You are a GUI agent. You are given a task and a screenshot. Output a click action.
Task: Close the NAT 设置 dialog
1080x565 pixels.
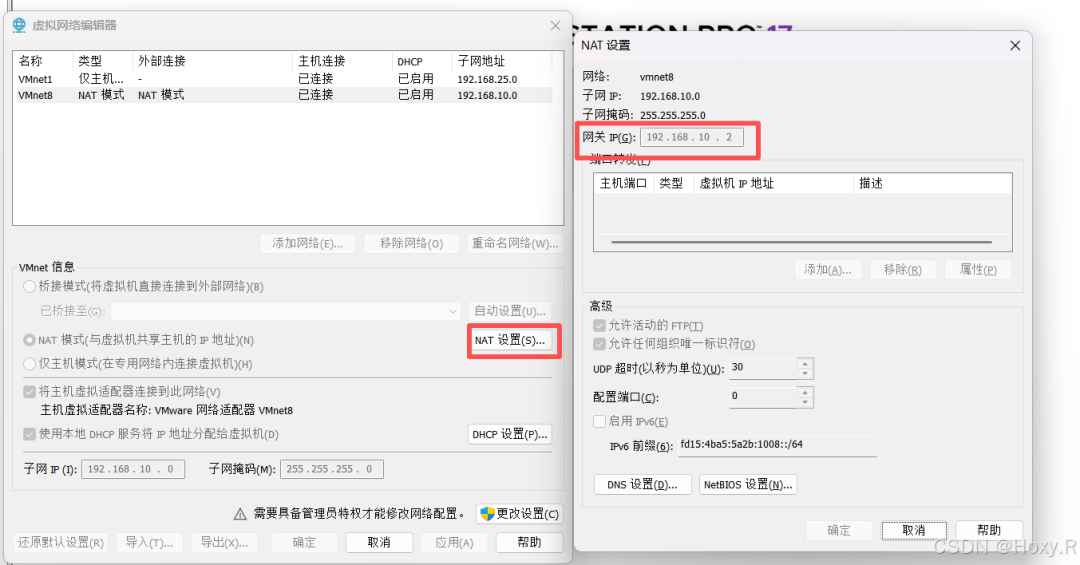point(1015,45)
